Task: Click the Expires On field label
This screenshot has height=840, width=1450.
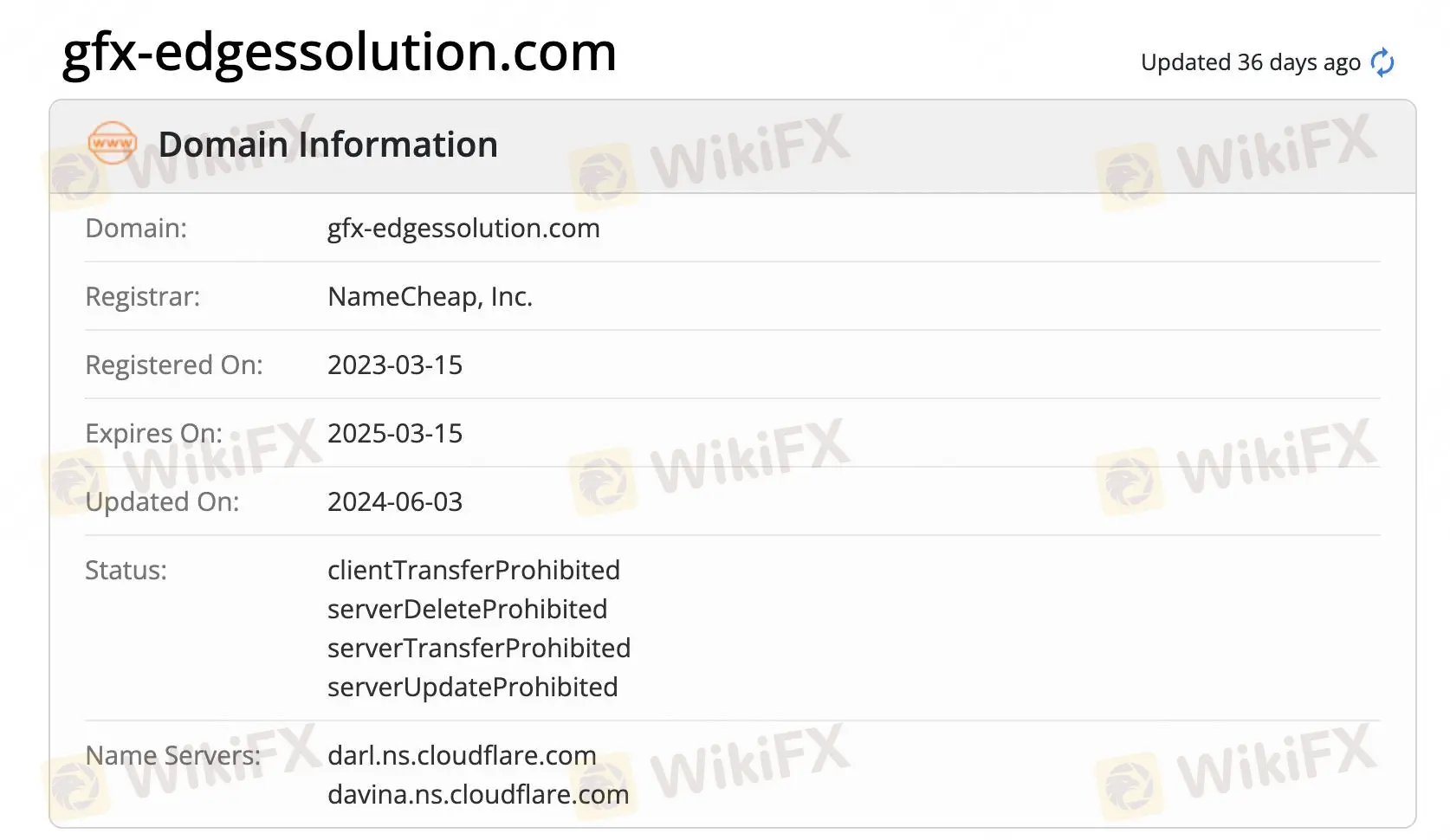Action: [x=153, y=434]
